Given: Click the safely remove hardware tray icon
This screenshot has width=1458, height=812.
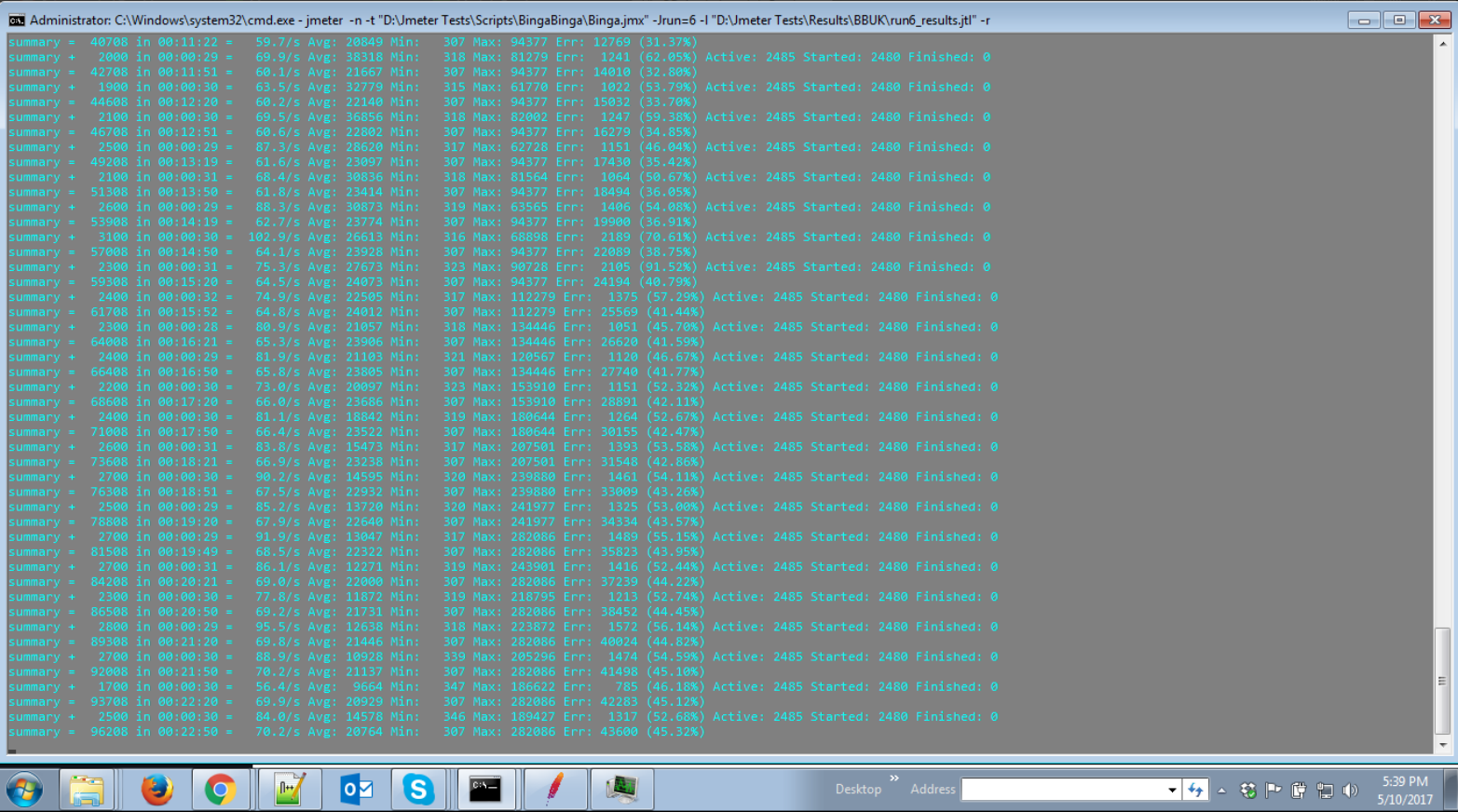Looking at the screenshot, I should (x=1299, y=791).
